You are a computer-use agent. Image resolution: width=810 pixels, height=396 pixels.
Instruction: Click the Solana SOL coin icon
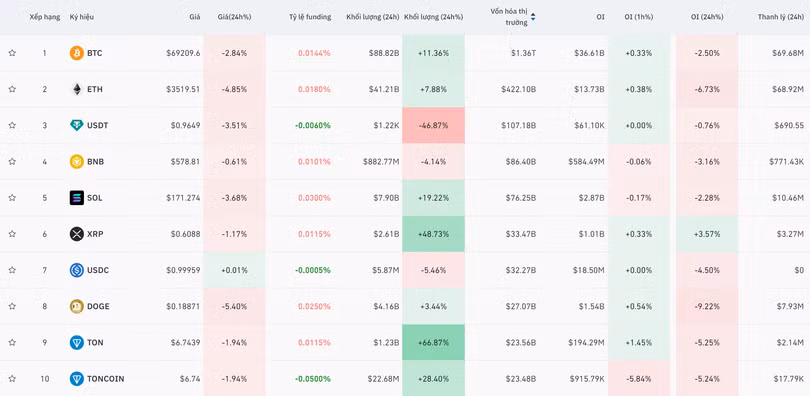point(76,197)
